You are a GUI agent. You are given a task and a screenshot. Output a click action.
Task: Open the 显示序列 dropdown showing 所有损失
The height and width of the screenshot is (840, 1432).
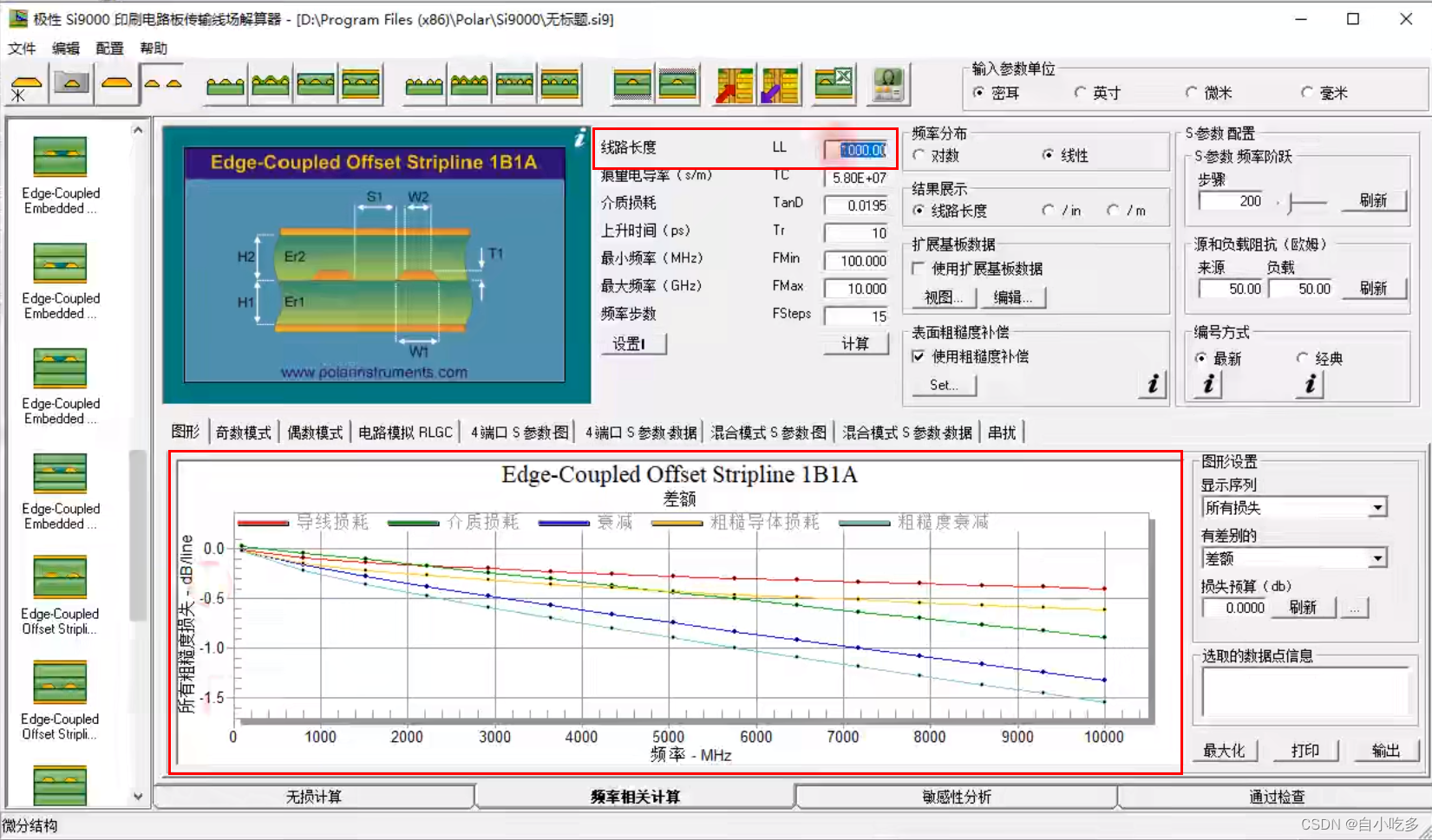[1376, 507]
